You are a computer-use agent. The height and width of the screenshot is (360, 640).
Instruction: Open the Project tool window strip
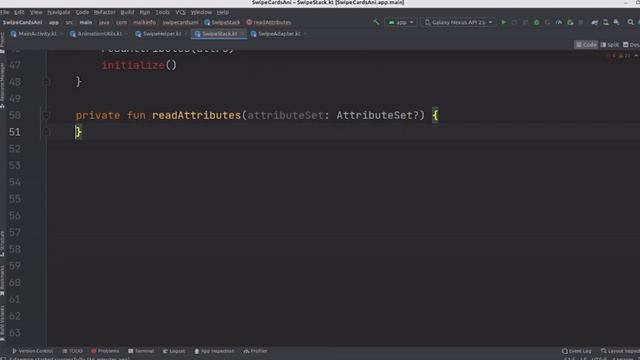(2, 42)
